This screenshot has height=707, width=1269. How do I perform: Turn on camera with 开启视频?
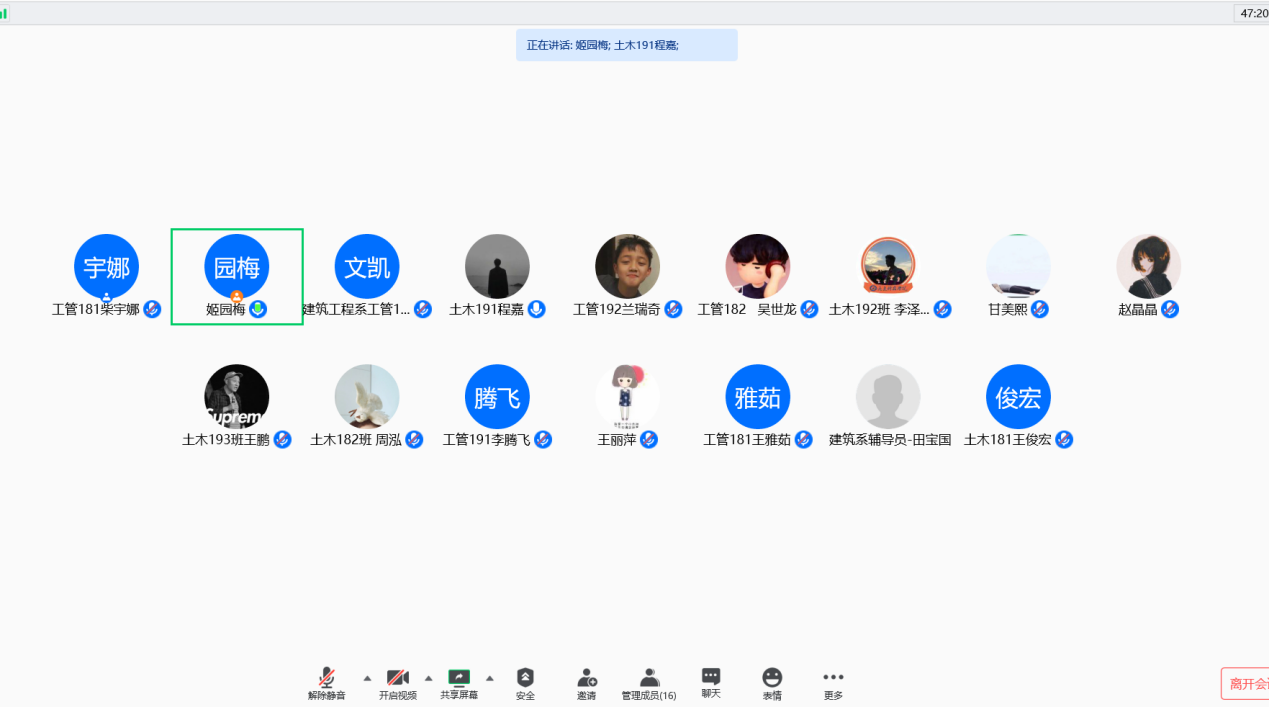[x=397, y=678]
